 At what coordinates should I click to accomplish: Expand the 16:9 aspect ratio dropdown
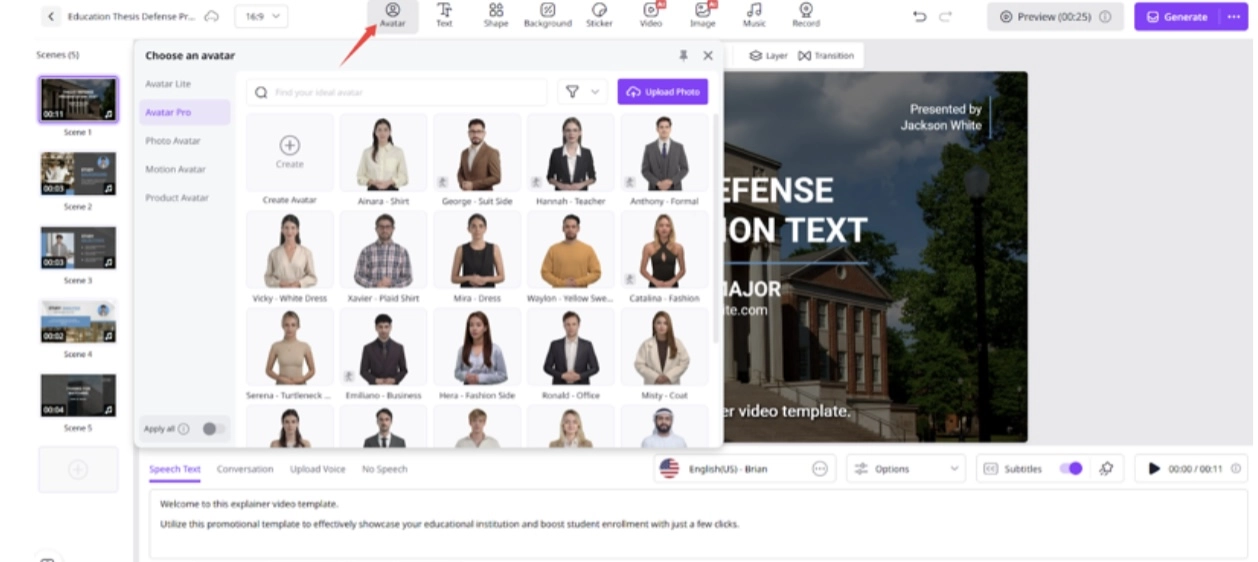pyautogui.click(x=261, y=16)
